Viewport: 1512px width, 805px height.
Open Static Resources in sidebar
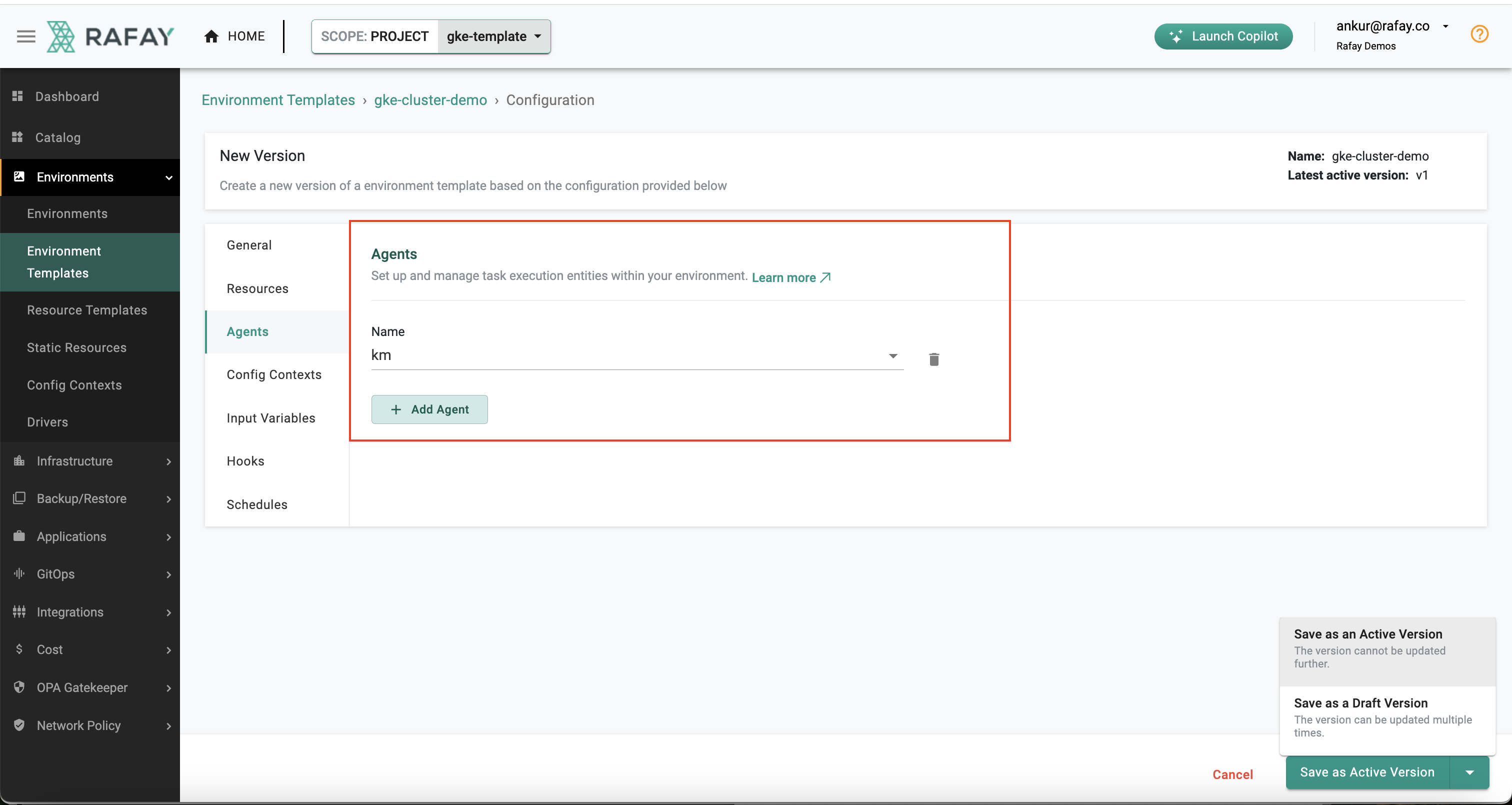90,347
